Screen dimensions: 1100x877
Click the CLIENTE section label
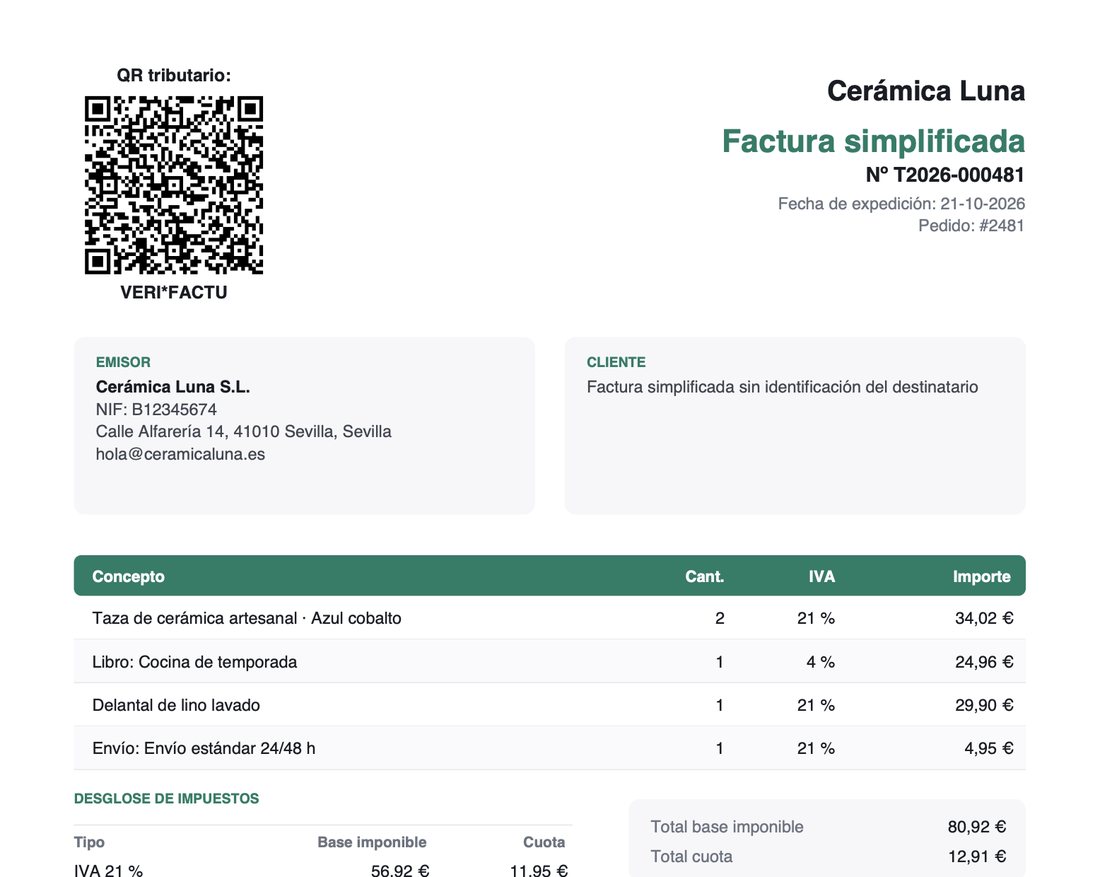click(x=616, y=362)
